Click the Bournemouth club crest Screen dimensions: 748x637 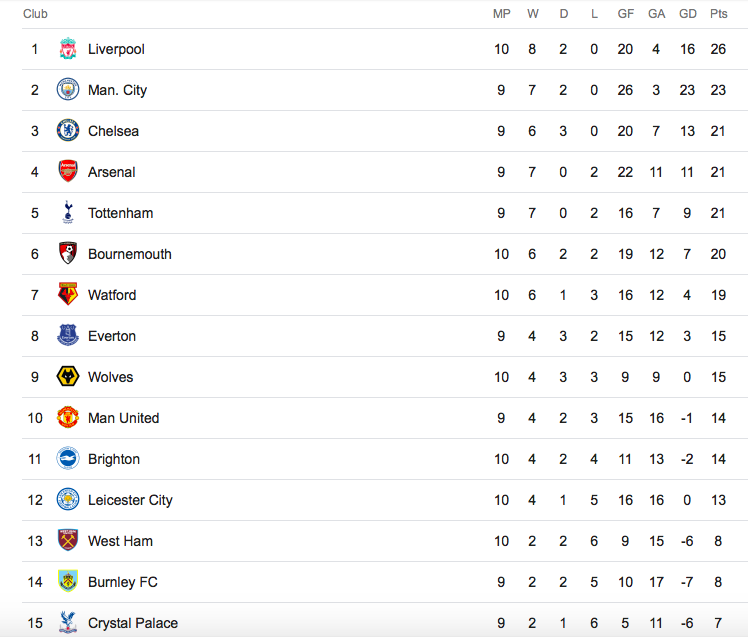point(68,254)
